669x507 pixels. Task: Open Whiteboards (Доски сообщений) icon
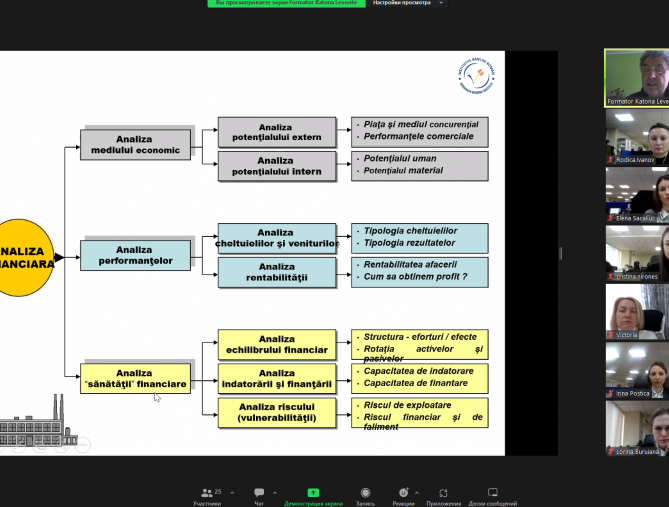point(492,492)
